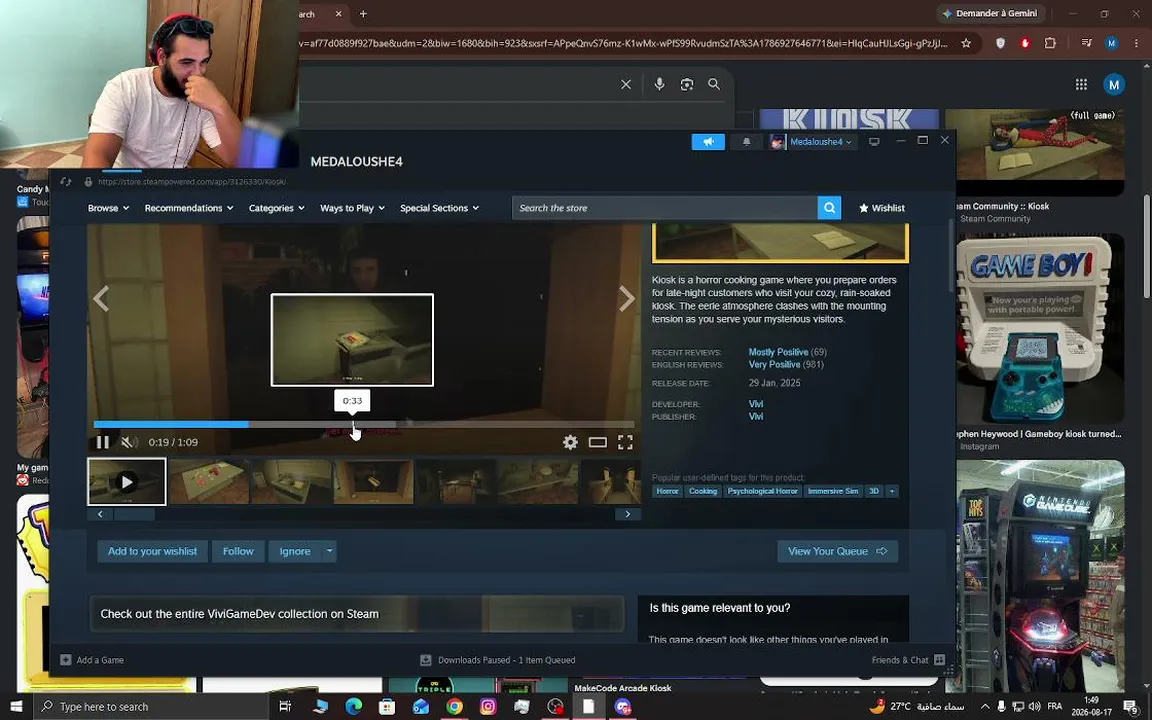The image size is (1152, 720).
Task: Add a tag with the plus button
Action: click(892, 491)
